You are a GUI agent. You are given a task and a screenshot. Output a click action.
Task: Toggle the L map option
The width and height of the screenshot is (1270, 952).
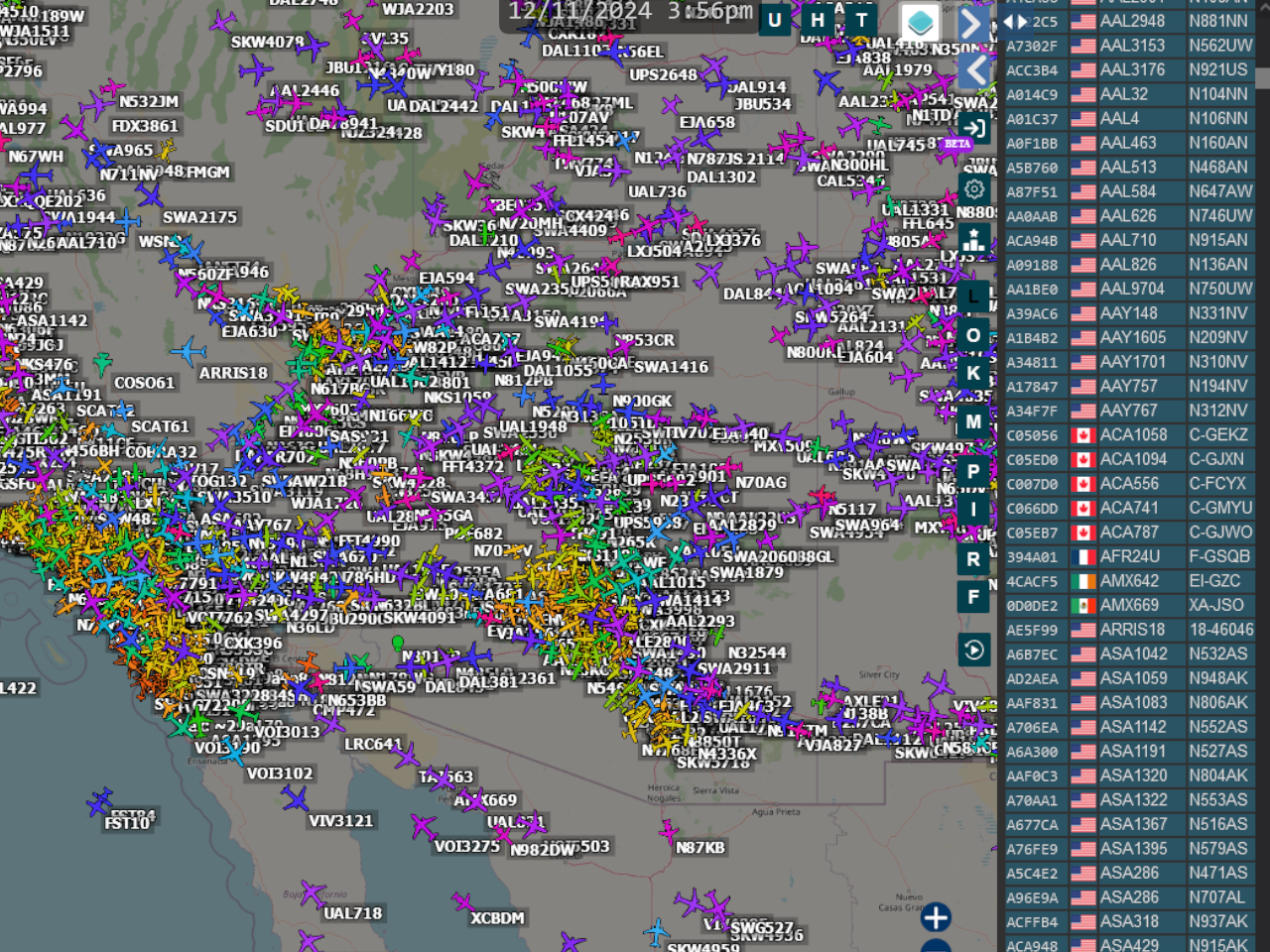(x=973, y=297)
